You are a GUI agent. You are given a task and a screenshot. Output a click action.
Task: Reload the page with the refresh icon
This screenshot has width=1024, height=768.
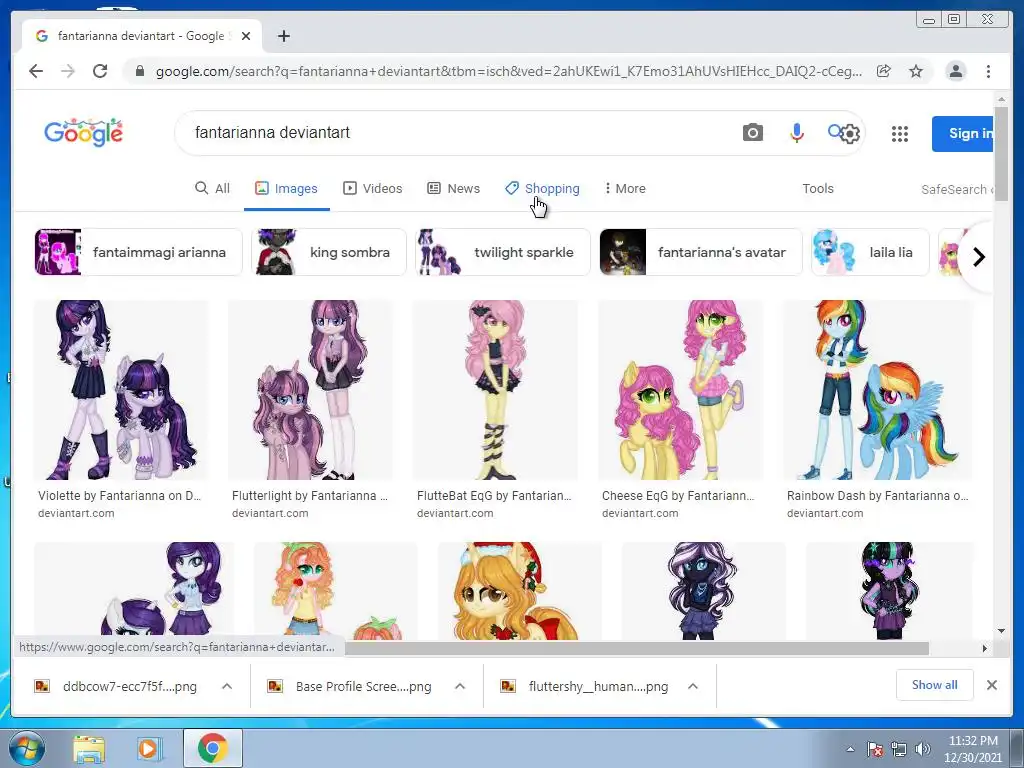coord(100,71)
